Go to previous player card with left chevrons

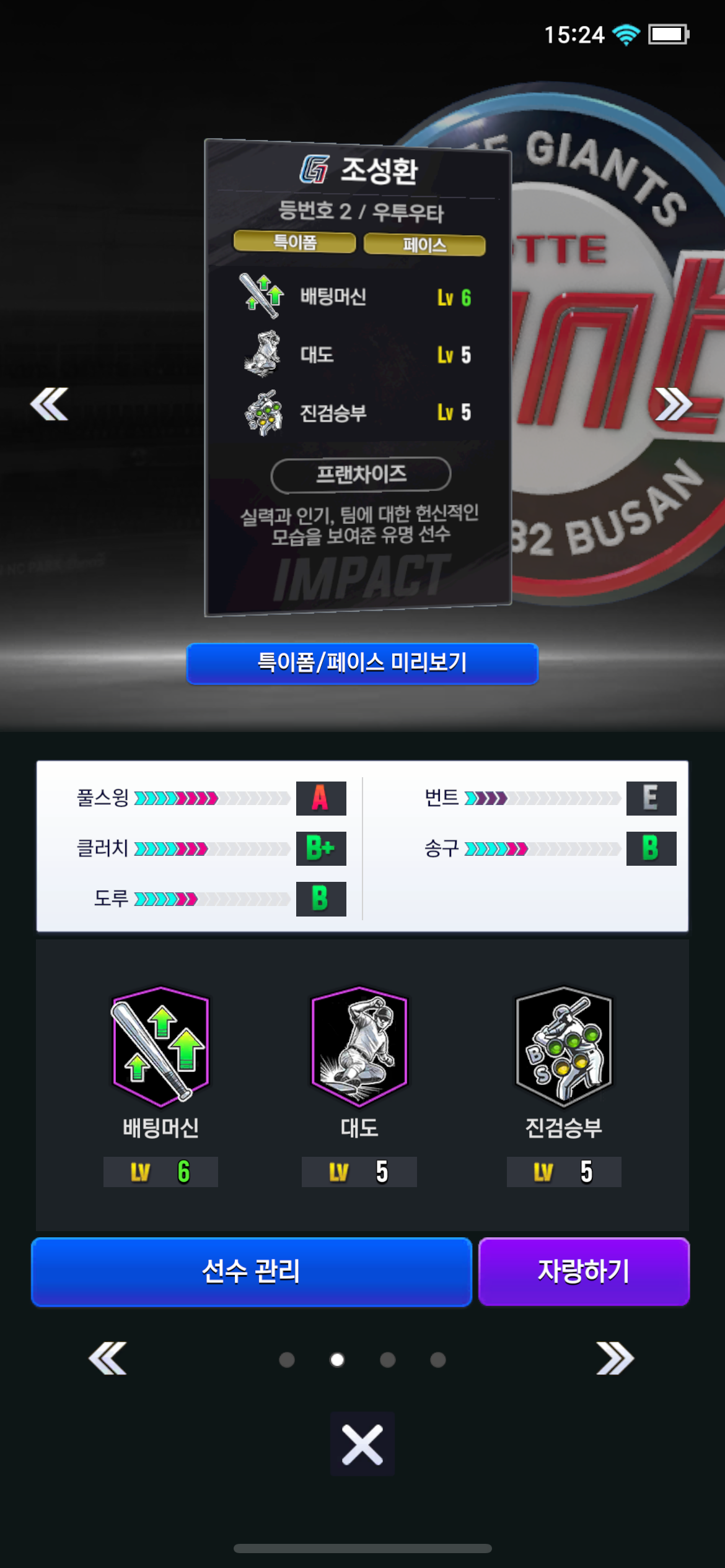point(49,404)
